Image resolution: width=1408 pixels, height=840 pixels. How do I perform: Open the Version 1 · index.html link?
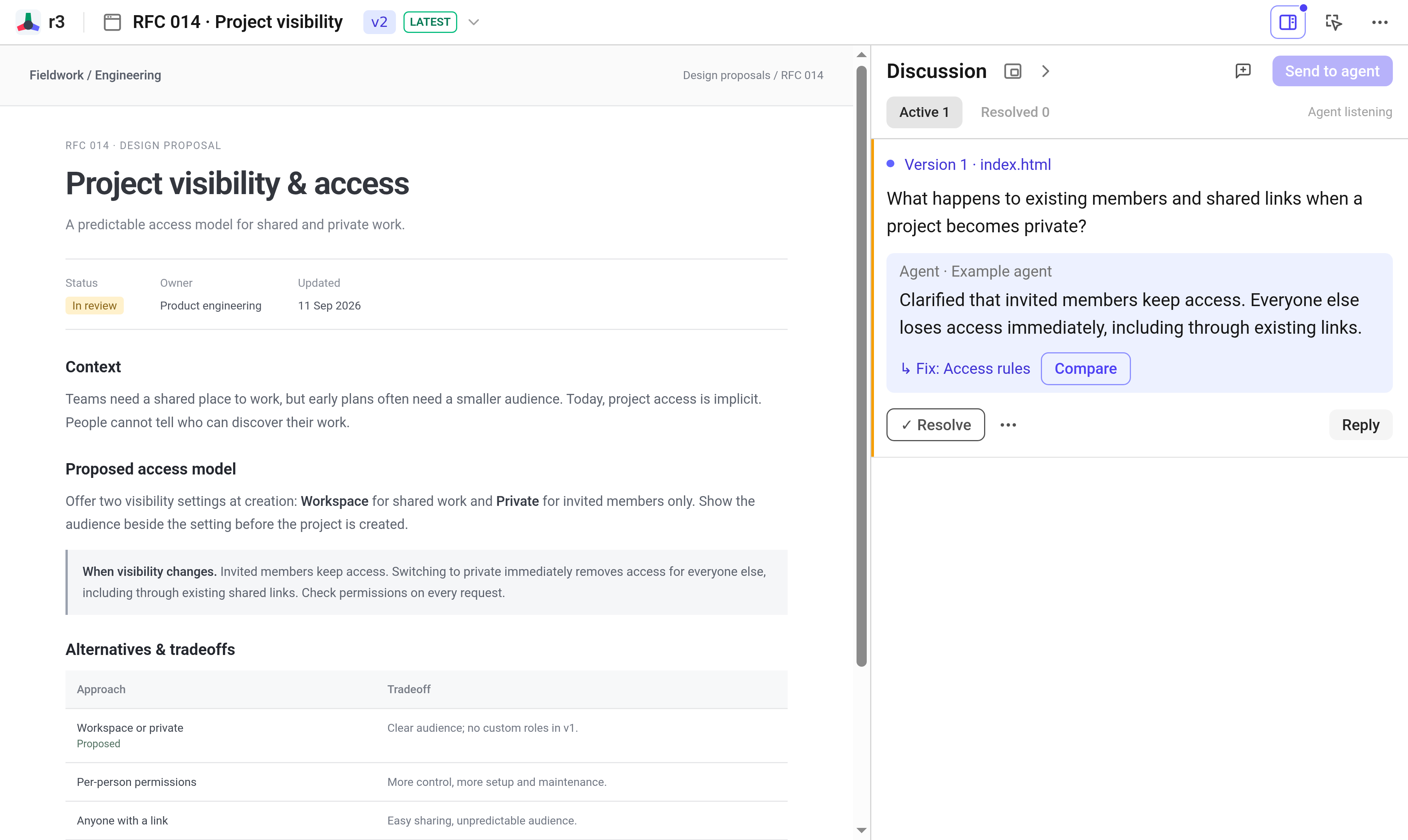pyautogui.click(x=977, y=164)
